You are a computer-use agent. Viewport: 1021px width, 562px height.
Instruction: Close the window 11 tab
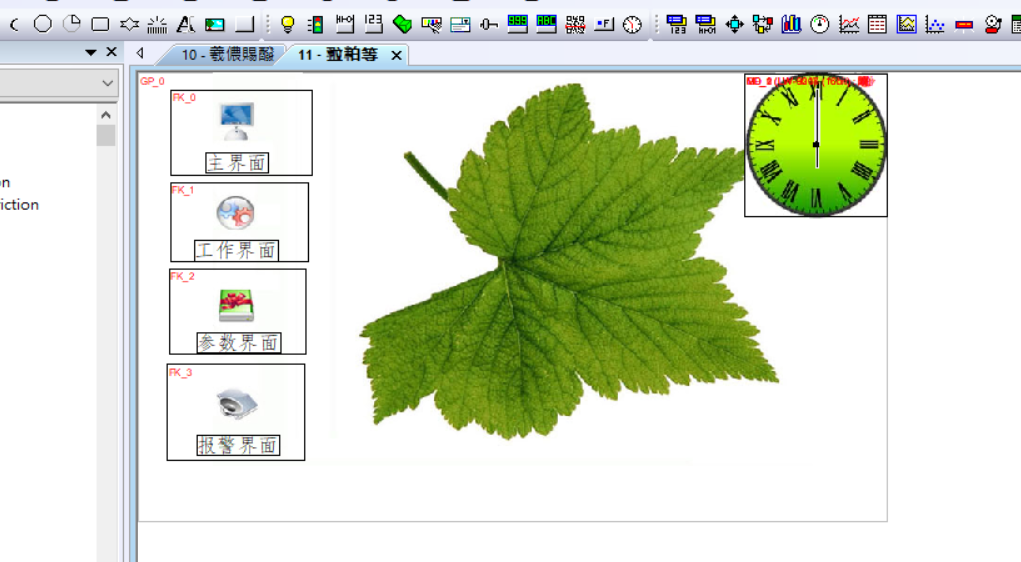click(396, 56)
